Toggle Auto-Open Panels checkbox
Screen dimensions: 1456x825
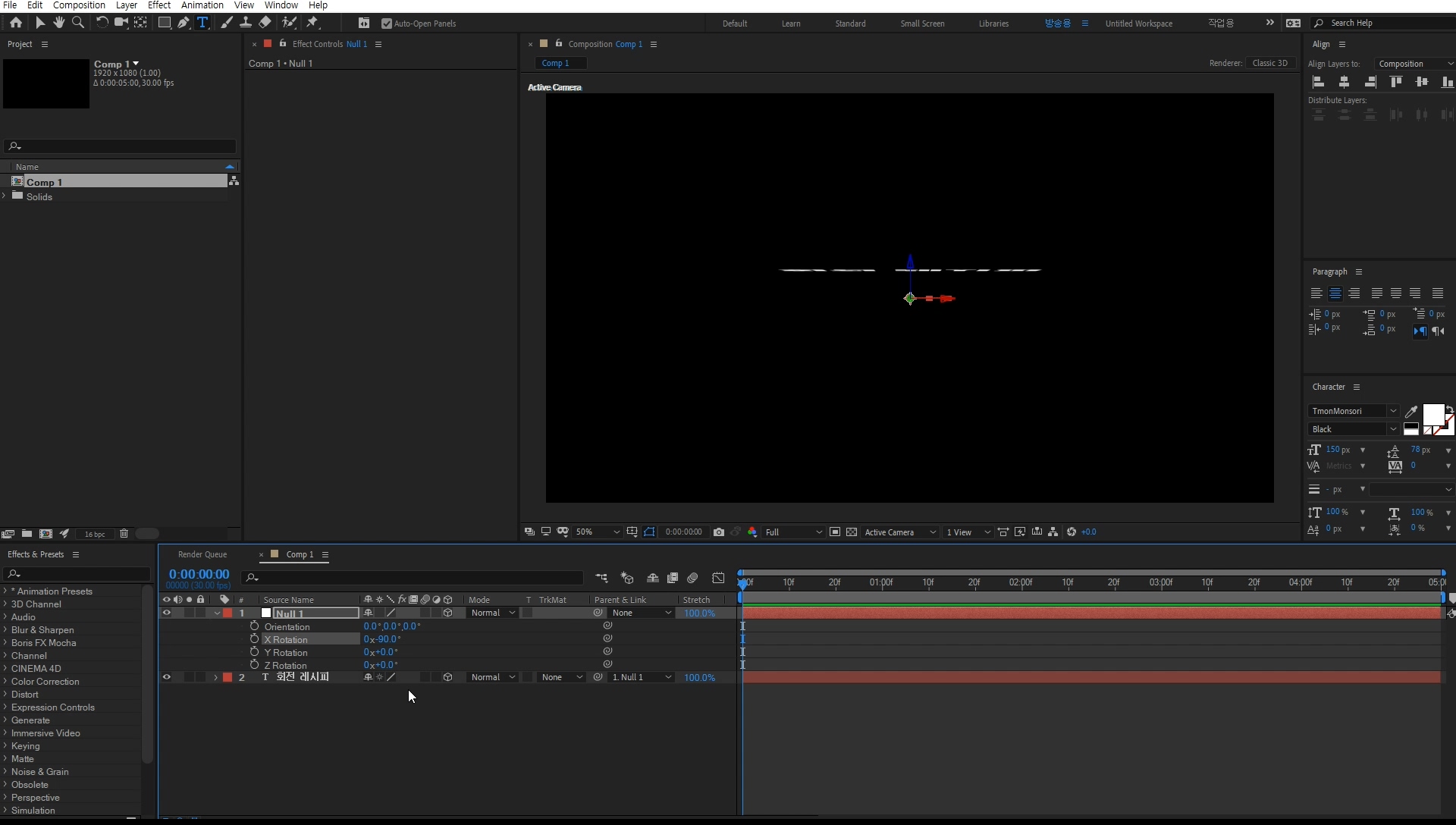[x=387, y=24]
